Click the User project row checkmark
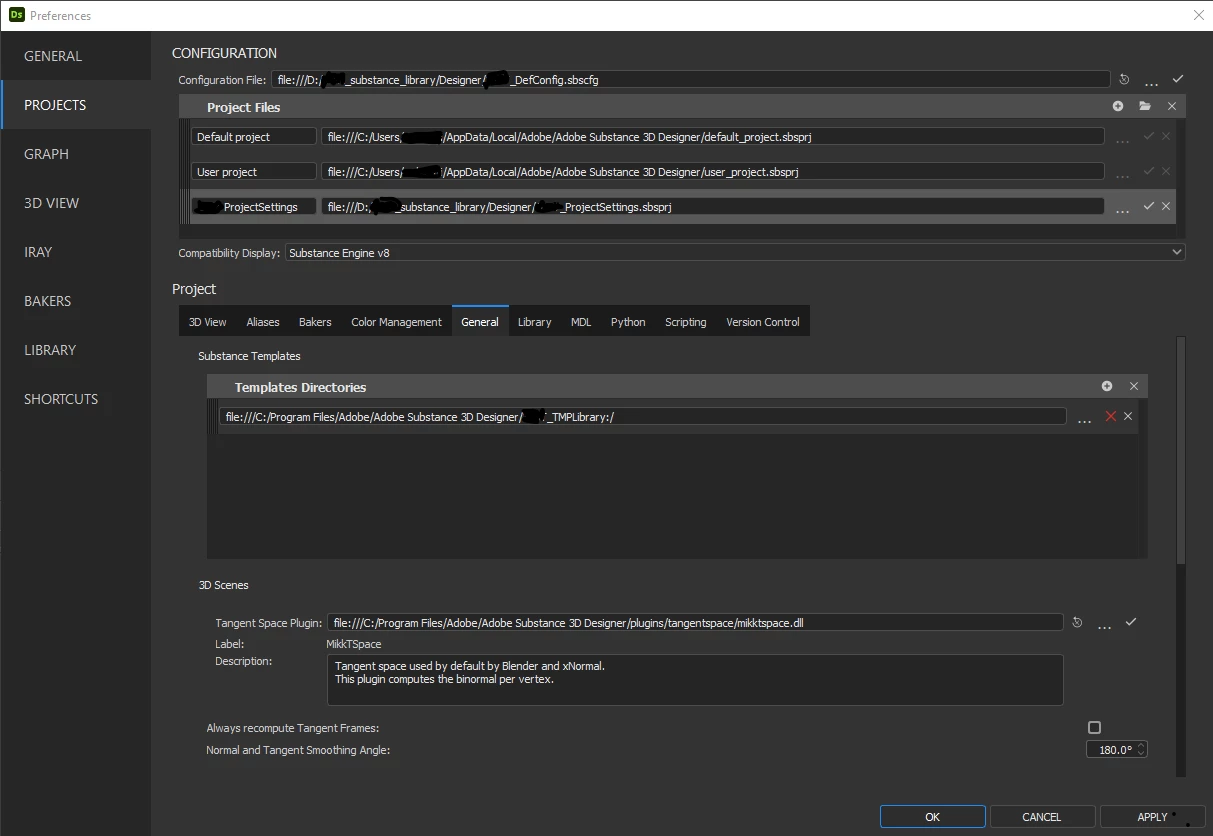Image resolution: width=1213 pixels, height=836 pixels. [x=1149, y=171]
